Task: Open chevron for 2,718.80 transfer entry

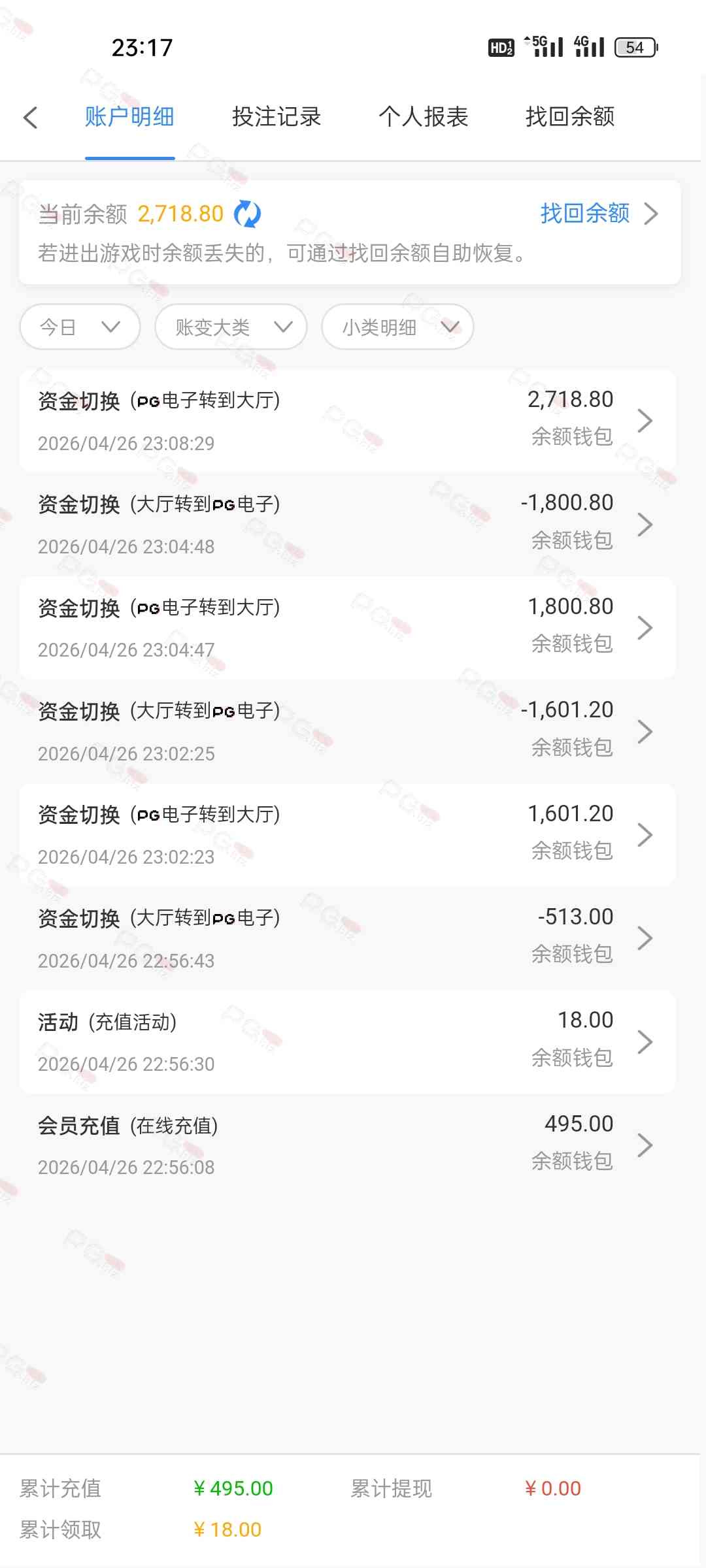Action: click(x=645, y=421)
